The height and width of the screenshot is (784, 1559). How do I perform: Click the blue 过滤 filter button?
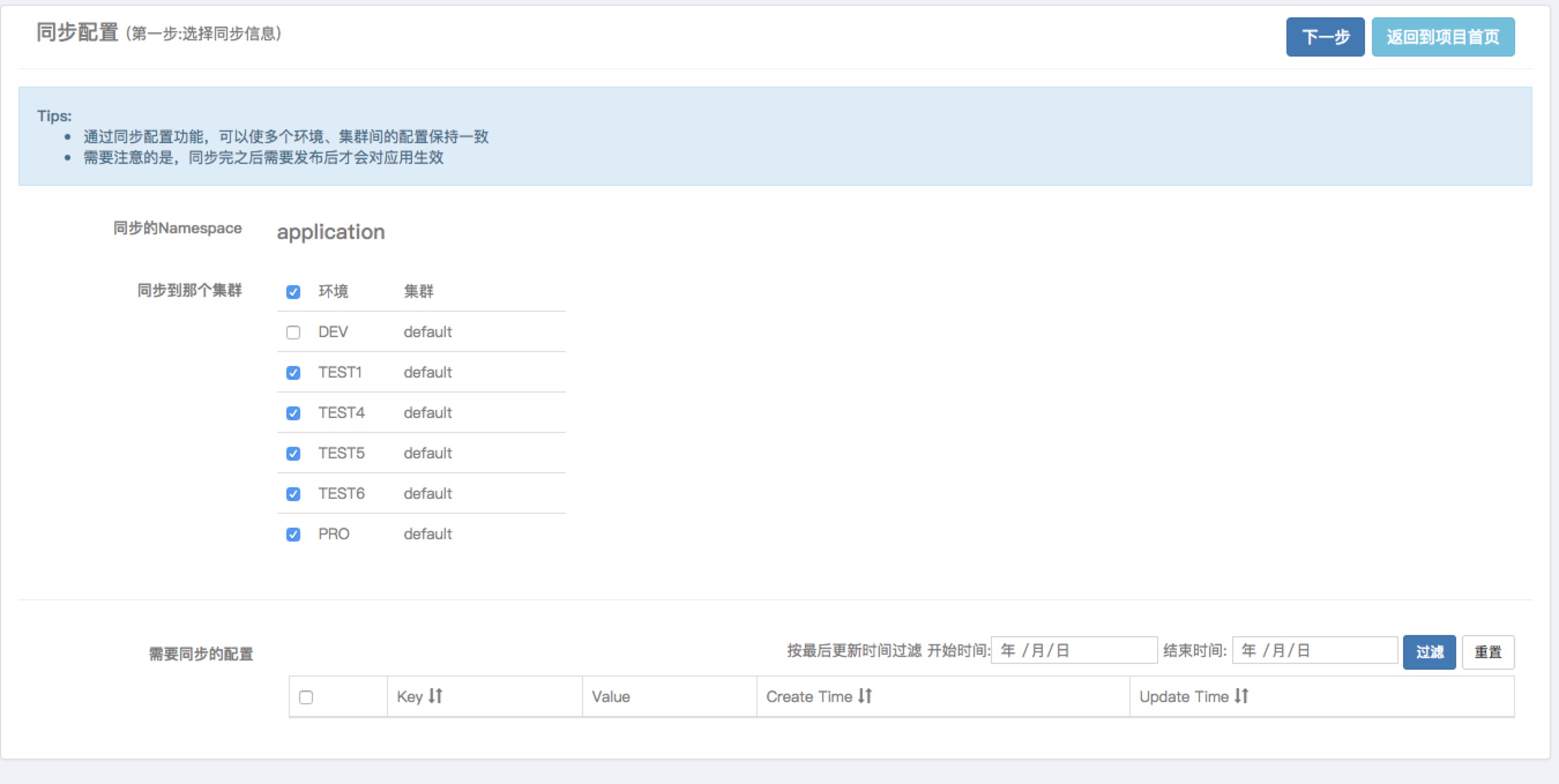(1429, 652)
